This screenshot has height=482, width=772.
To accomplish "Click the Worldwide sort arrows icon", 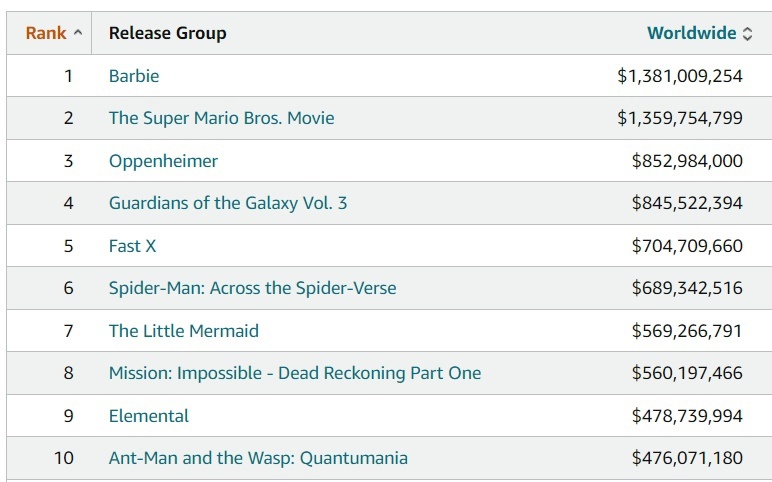I will 747,34.
